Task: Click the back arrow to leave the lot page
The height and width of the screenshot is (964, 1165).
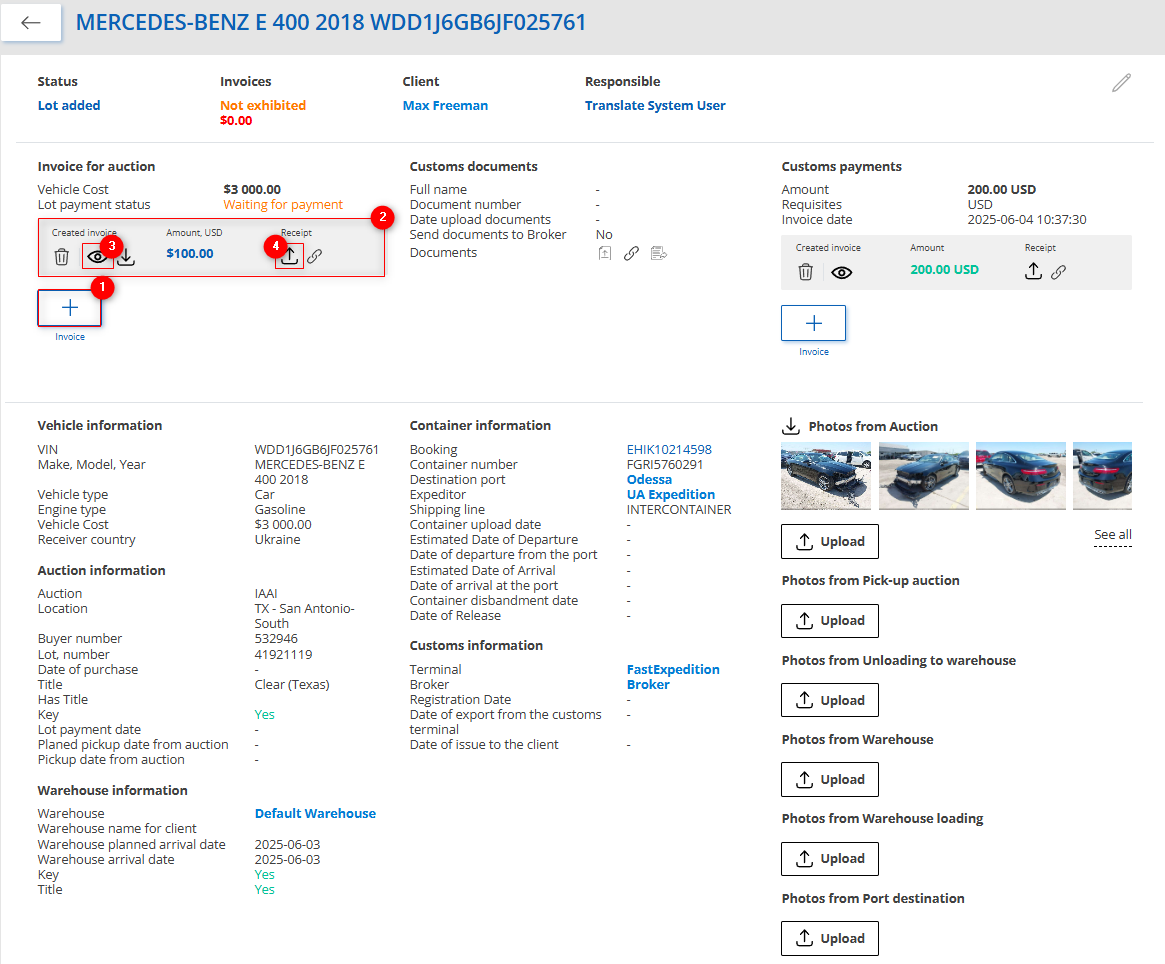Action: 30,22
